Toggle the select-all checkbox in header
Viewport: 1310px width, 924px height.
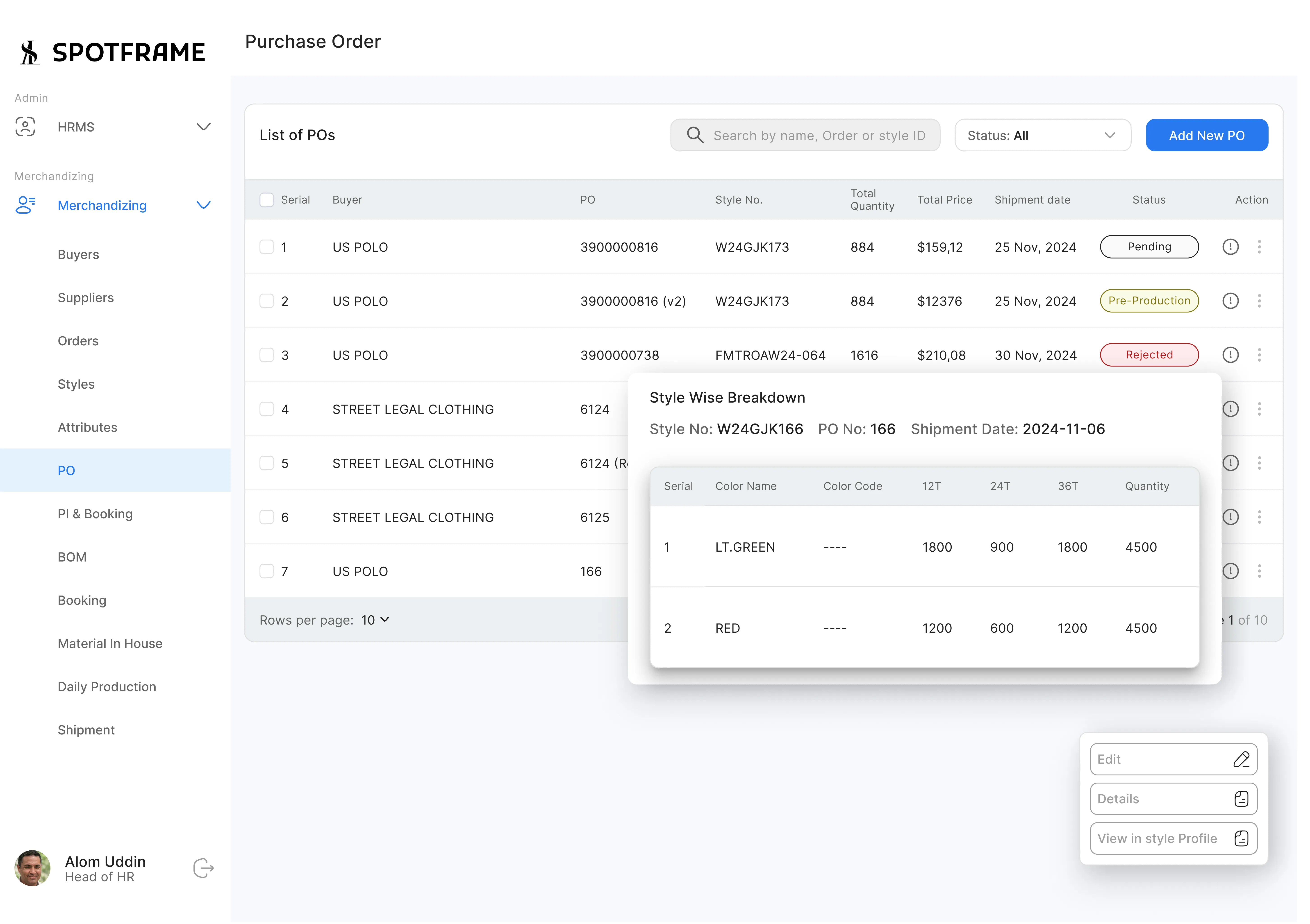tap(266, 200)
